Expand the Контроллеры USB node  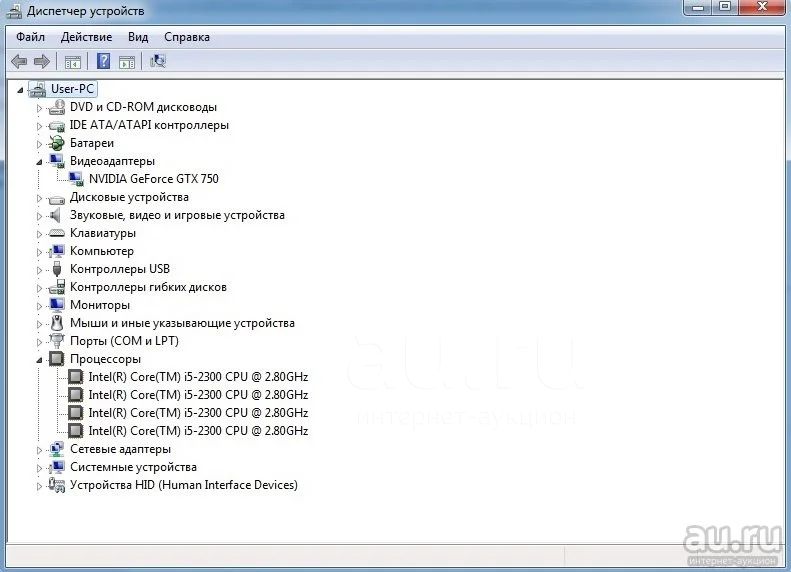[x=39, y=270]
